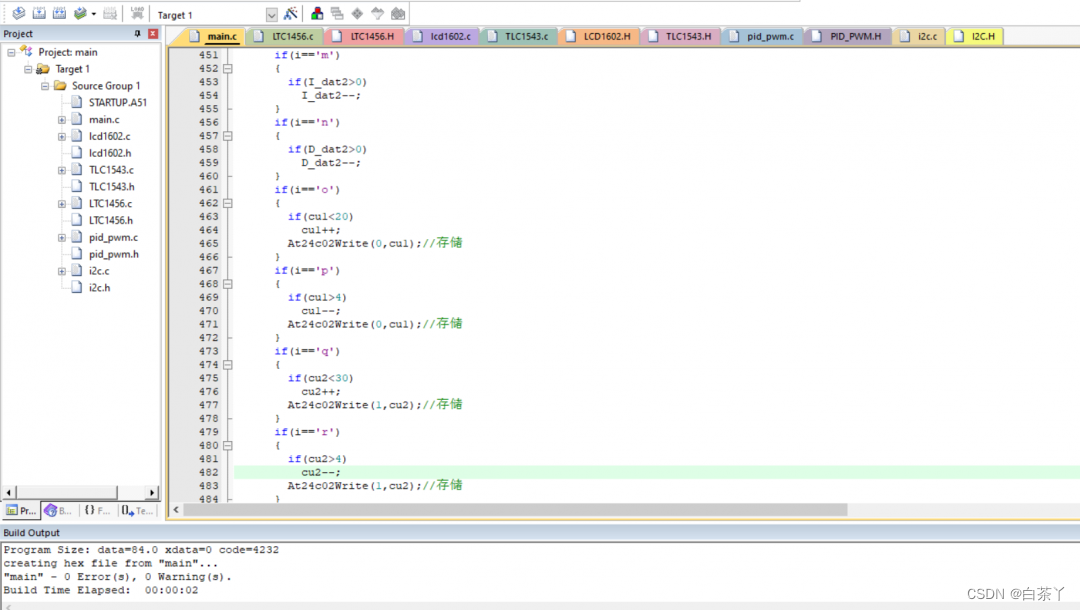Click the Download (LOAD) to flash icon
Screen dimensions: 1080x610
pyautogui.click(x=137, y=14)
